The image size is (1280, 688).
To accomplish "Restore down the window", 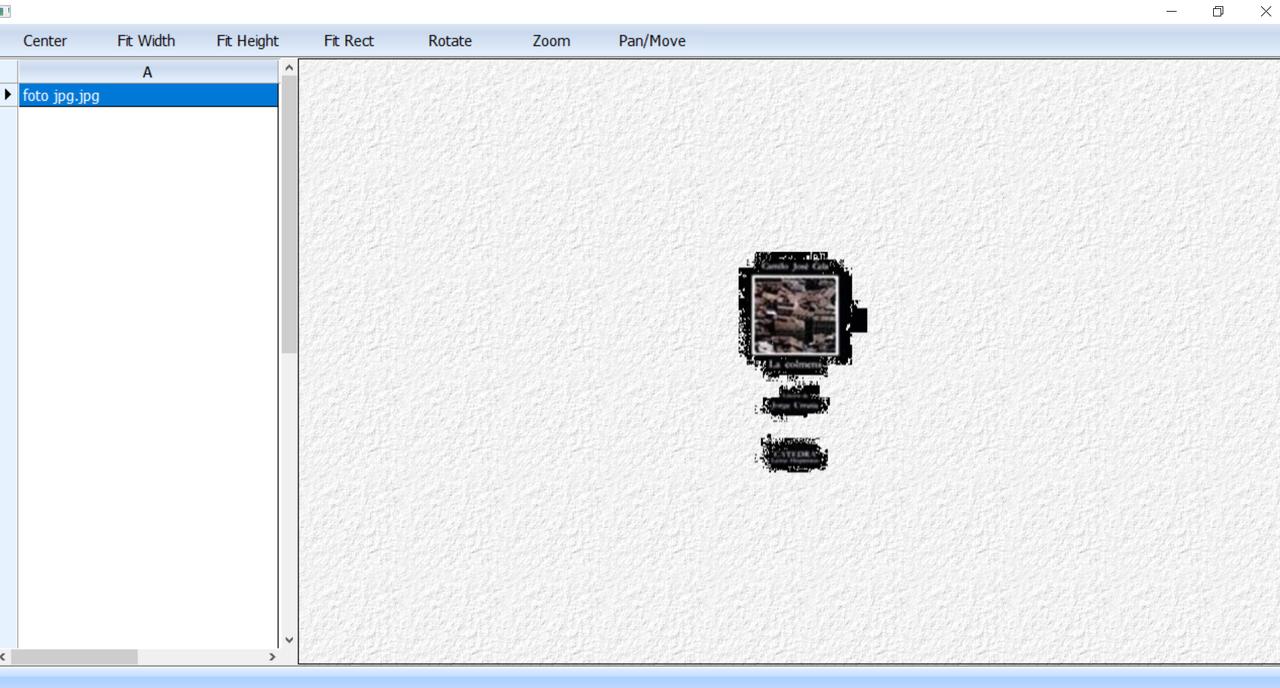I will coord(1218,11).
